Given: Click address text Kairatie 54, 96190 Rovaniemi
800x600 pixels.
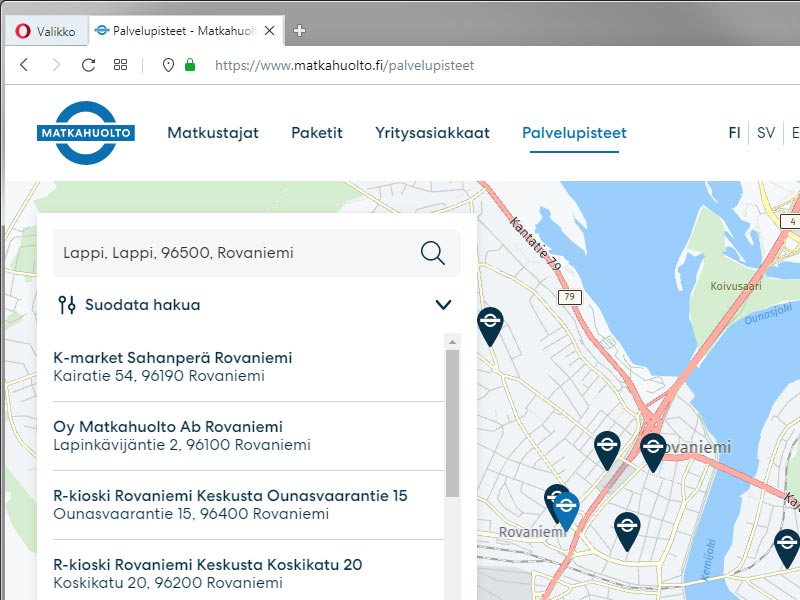Looking at the screenshot, I should (159, 376).
